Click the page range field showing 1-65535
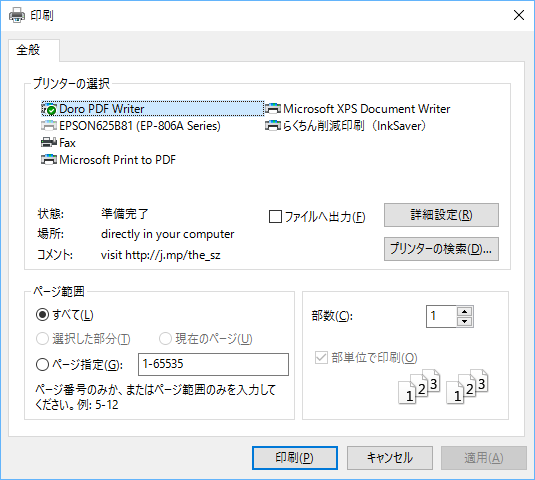This screenshot has height=480, width=535. [x=213, y=364]
